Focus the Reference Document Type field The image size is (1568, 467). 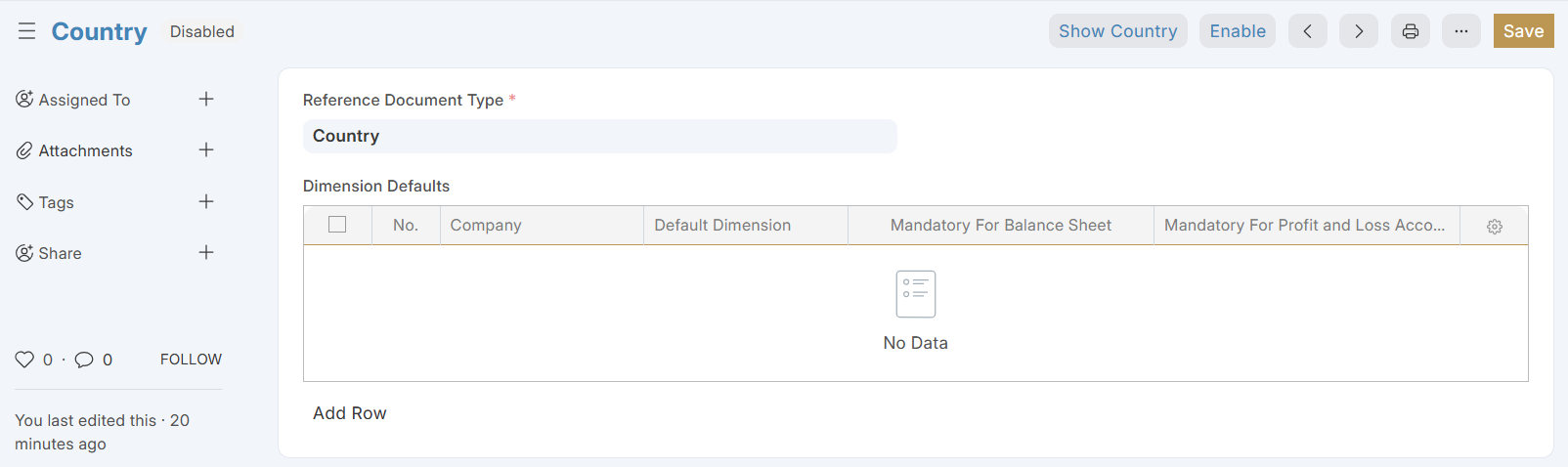pos(599,136)
